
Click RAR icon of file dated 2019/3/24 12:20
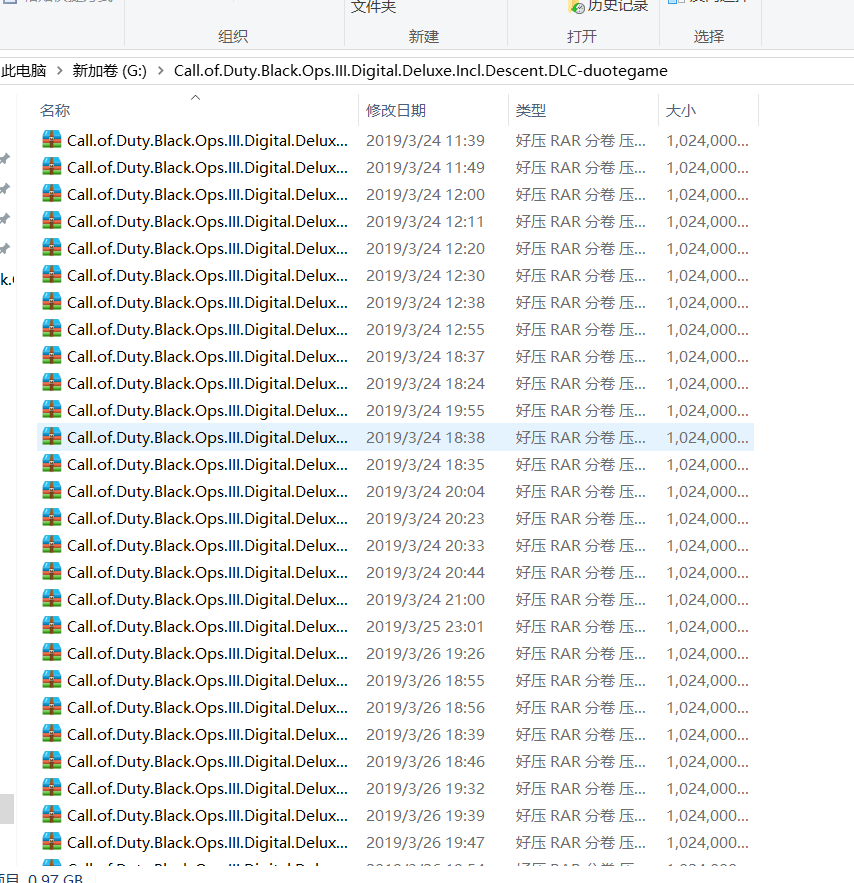tap(52, 248)
